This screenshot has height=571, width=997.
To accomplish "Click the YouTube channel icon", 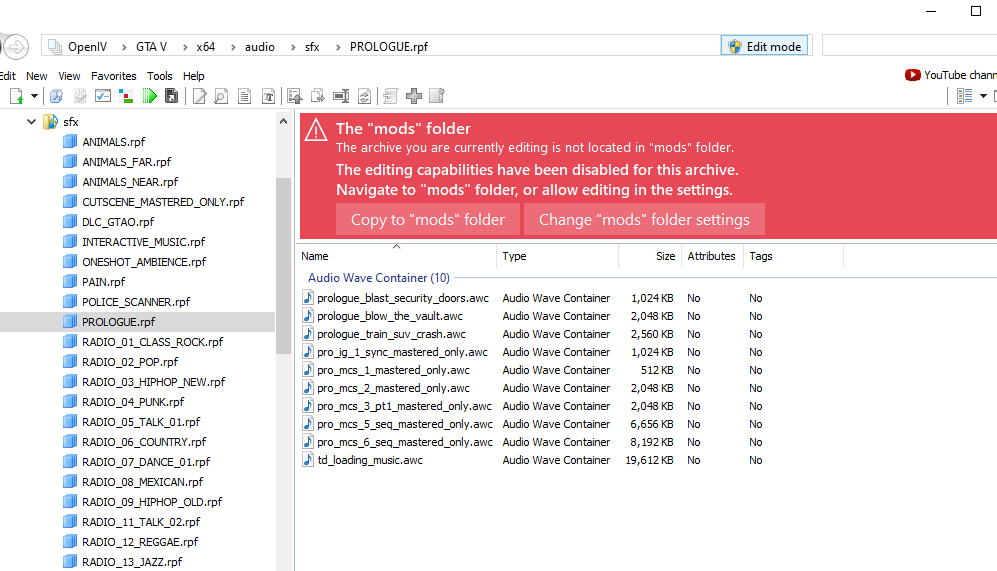I will (x=912, y=75).
